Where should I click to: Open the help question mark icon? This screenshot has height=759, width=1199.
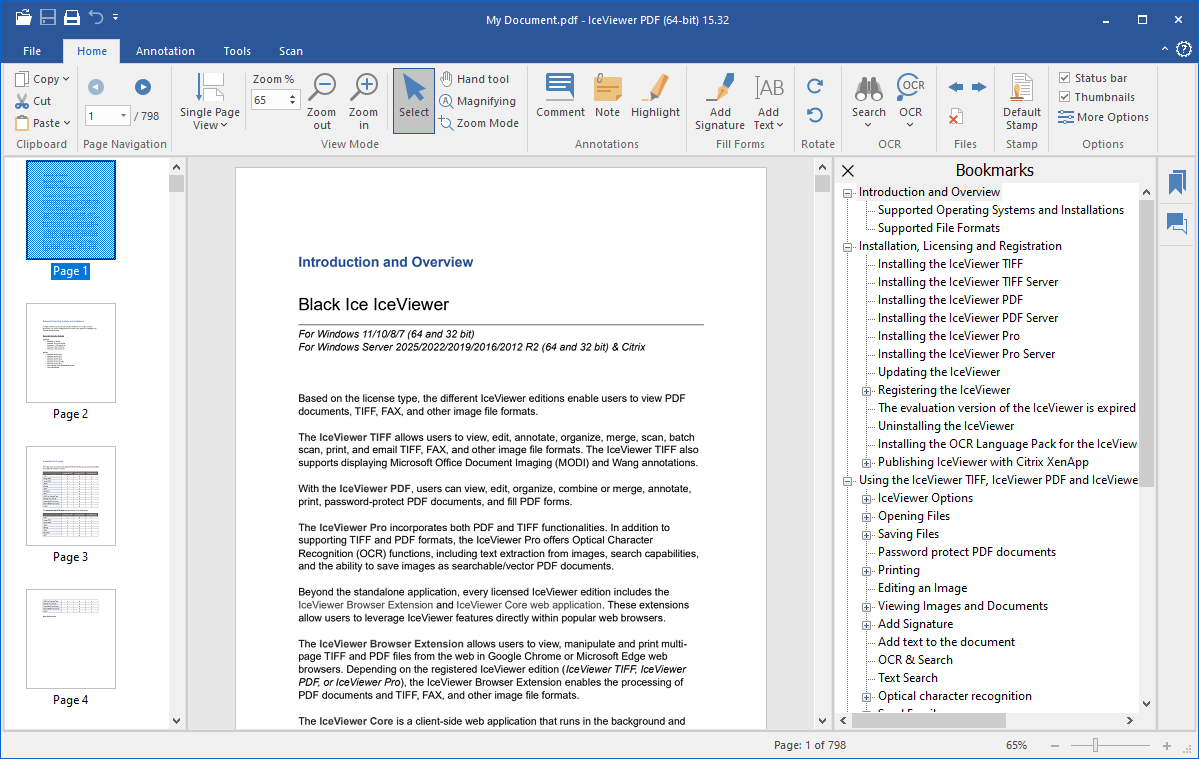pyautogui.click(x=1184, y=50)
